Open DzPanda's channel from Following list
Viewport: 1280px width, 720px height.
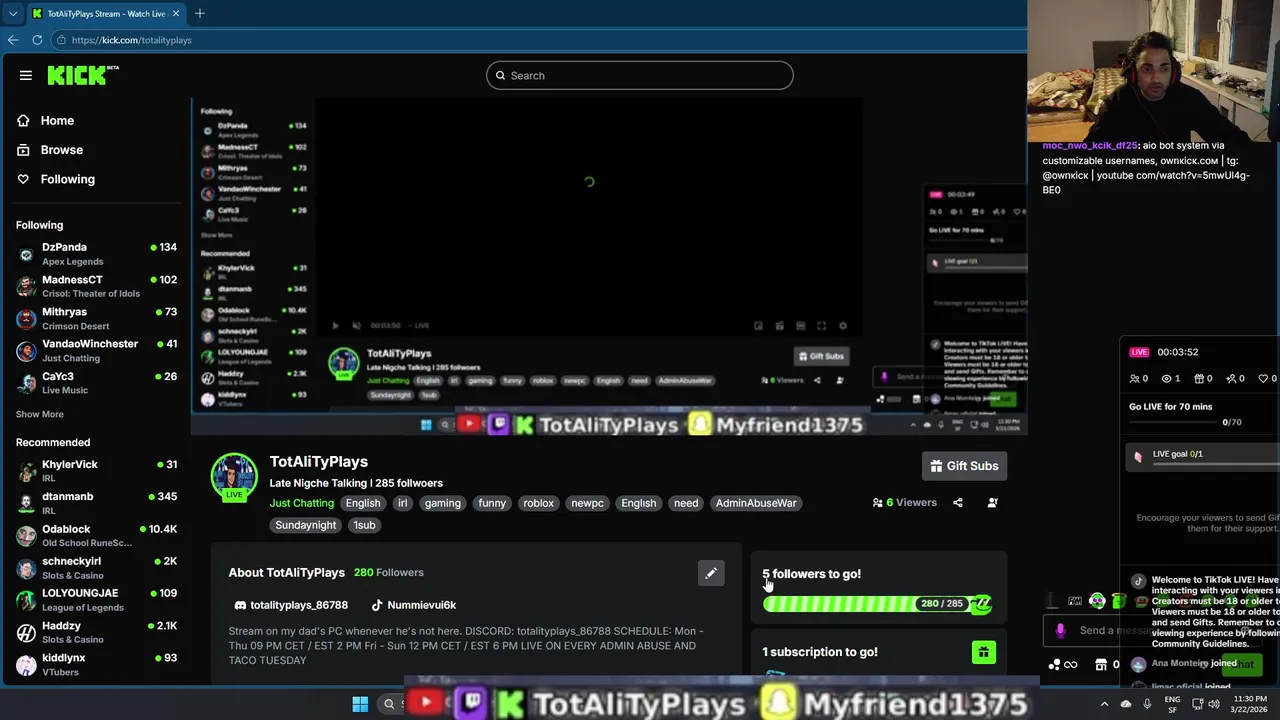coord(96,254)
